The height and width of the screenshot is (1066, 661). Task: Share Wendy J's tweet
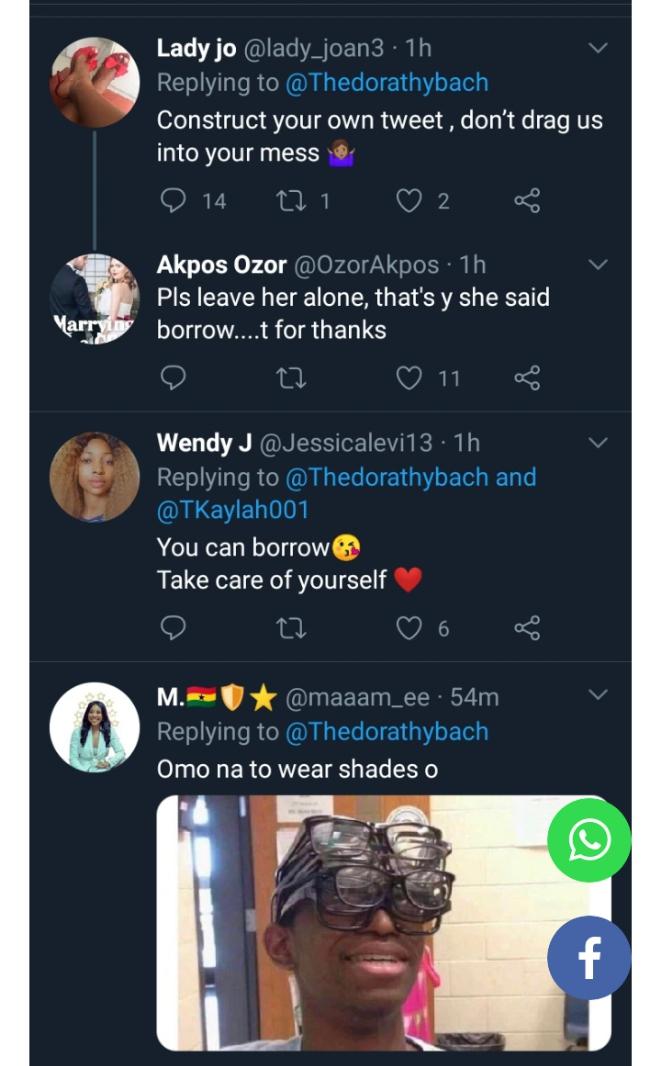click(527, 628)
